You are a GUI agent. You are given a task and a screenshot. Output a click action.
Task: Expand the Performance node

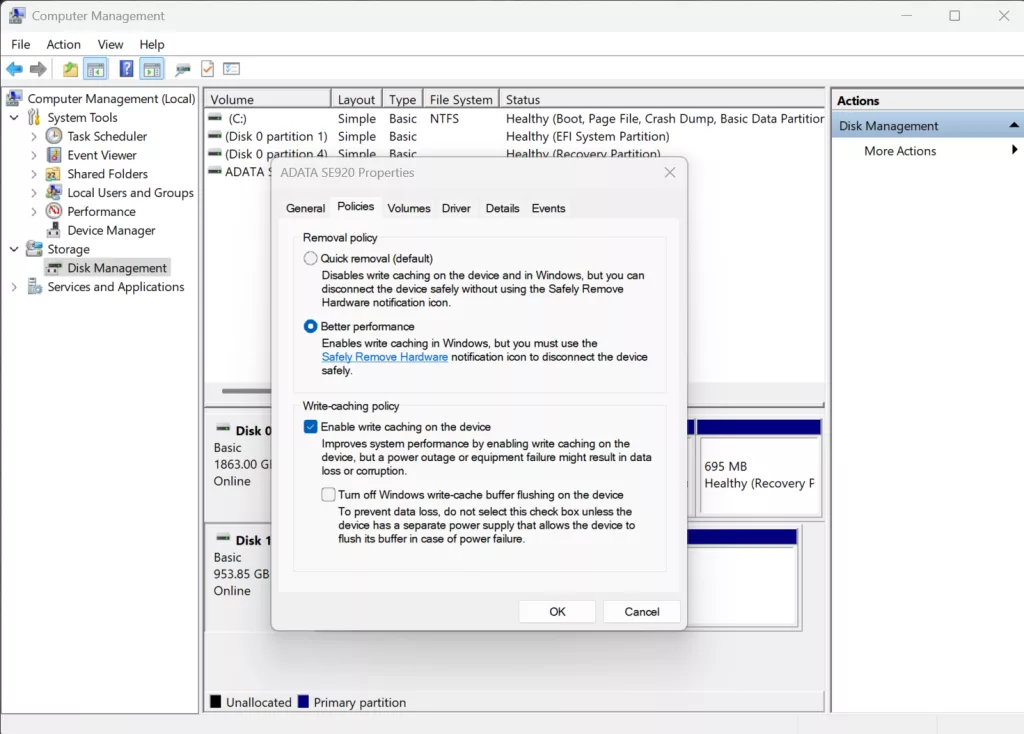click(x=34, y=212)
